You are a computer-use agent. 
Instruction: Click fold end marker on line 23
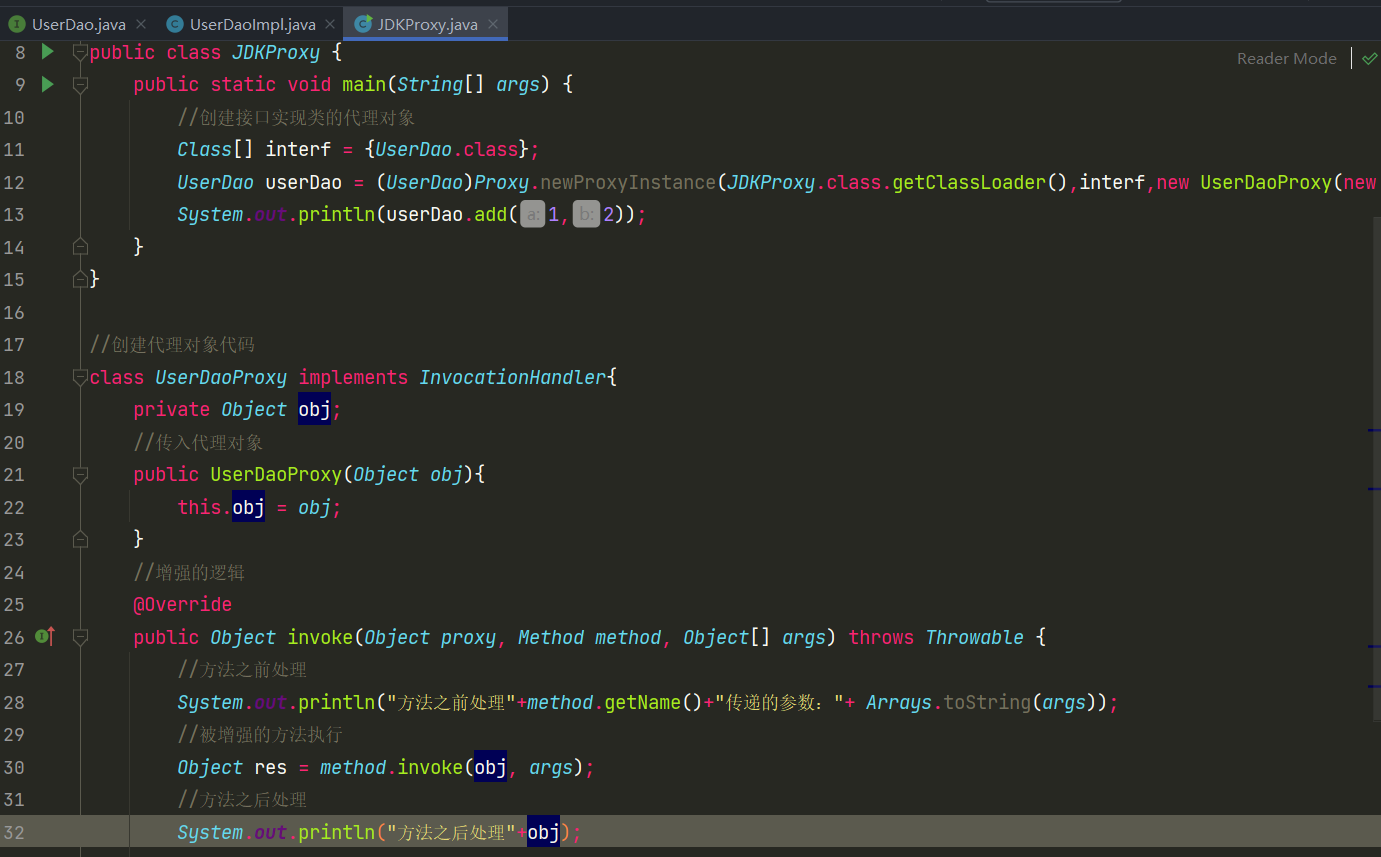[x=81, y=539]
